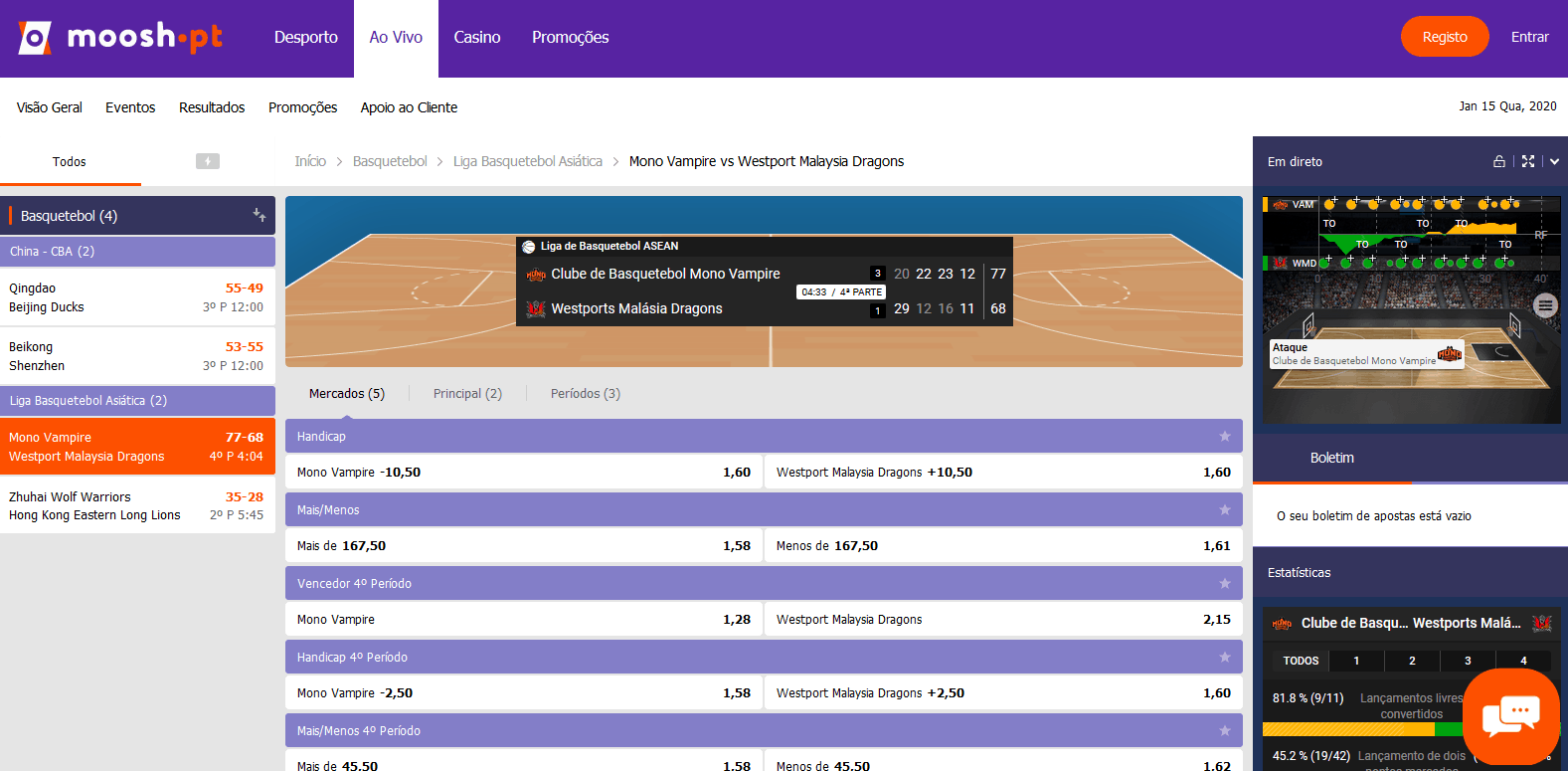Select period 2 in statistics
Viewport: 1568px width, 771px height.
(1412, 661)
